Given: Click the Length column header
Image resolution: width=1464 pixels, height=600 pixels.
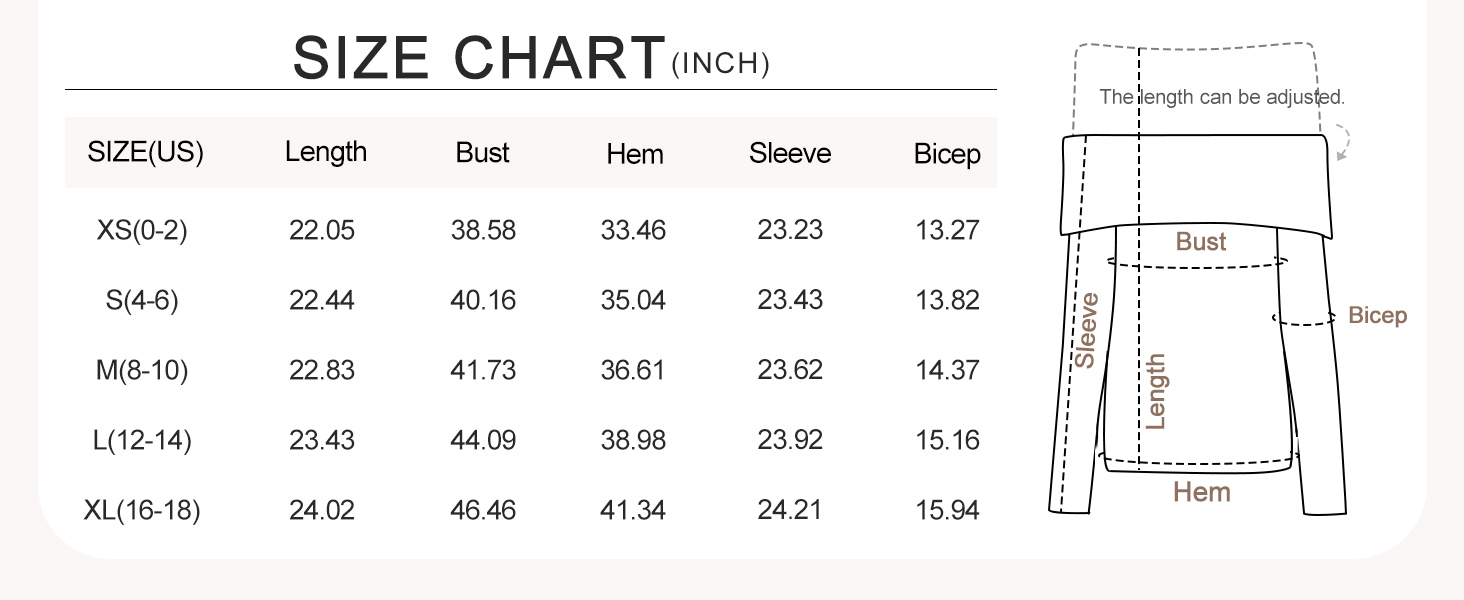Looking at the screenshot, I should (326, 152).
